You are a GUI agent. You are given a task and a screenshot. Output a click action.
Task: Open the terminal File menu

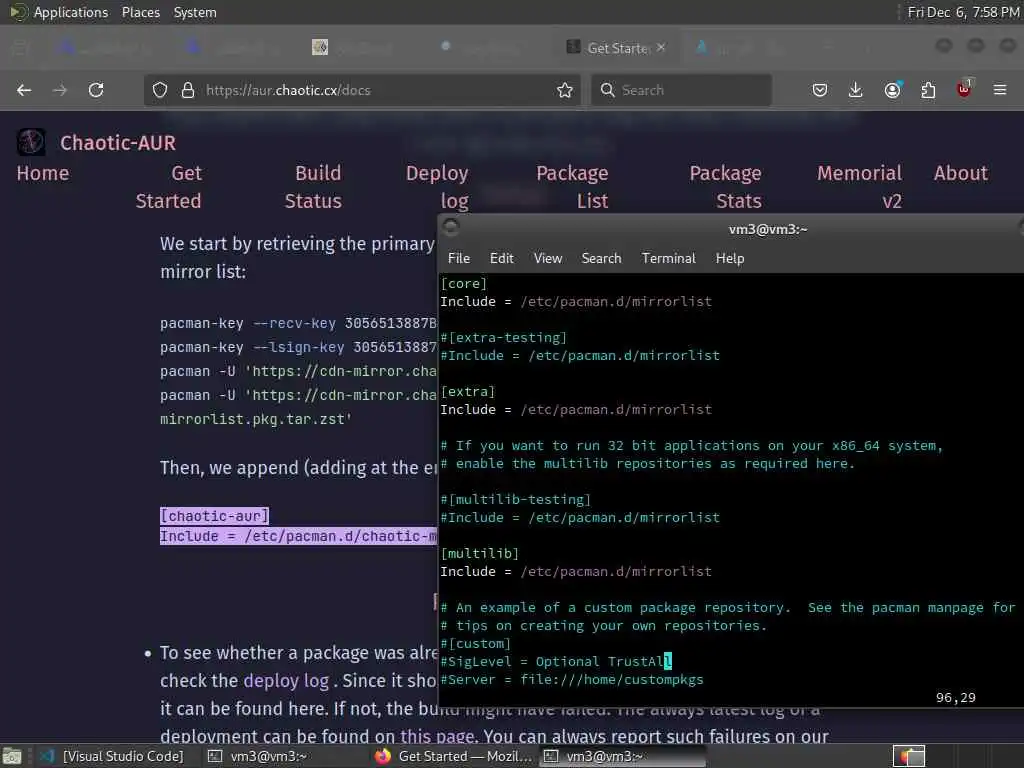pos(459,259)
